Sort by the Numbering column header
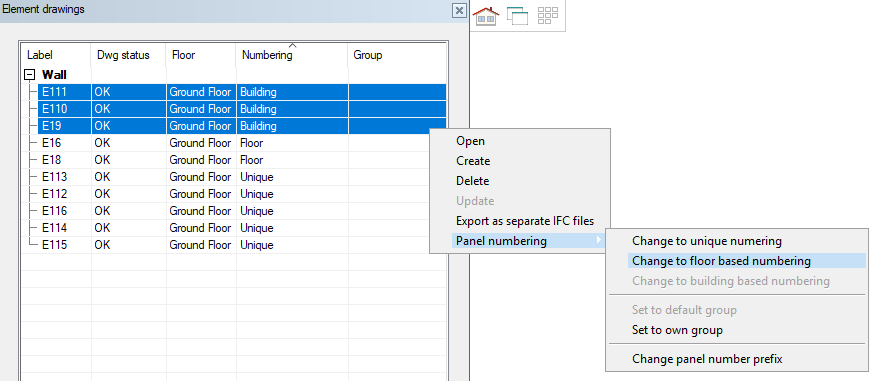 click(x=292, y=55)
